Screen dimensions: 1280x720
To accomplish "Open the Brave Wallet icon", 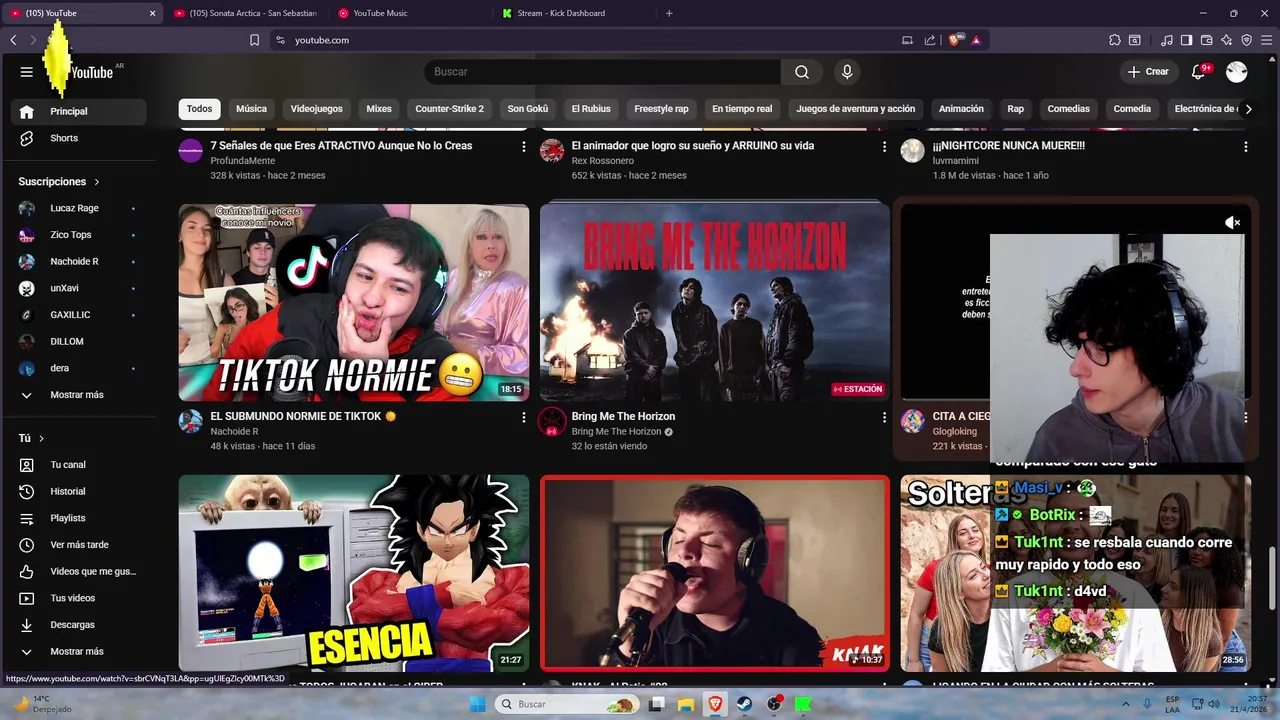I will click(x=1206, y=40).
